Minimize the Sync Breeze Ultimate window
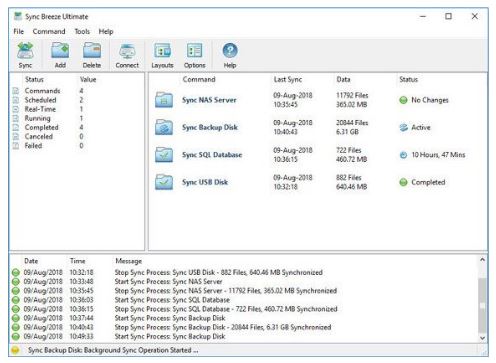The image size is (496, 363). tap(423, 16)
